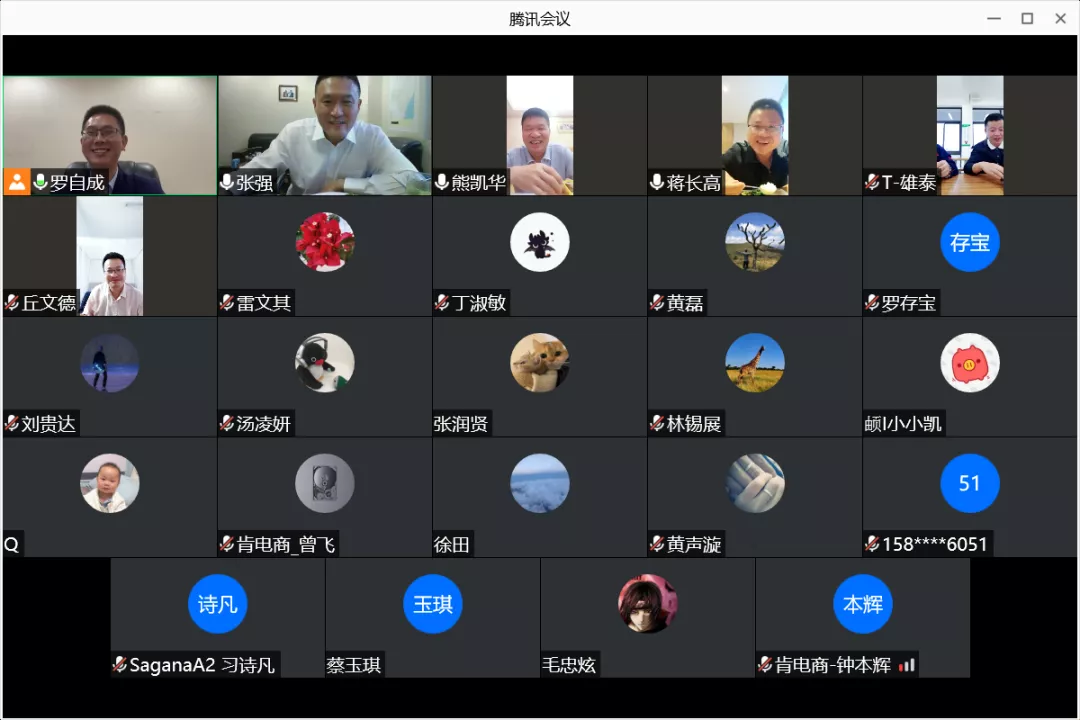Screen dimensions: 1080x720
Task: Minimize the 腾讯会议 window
Action: (994, 19)
